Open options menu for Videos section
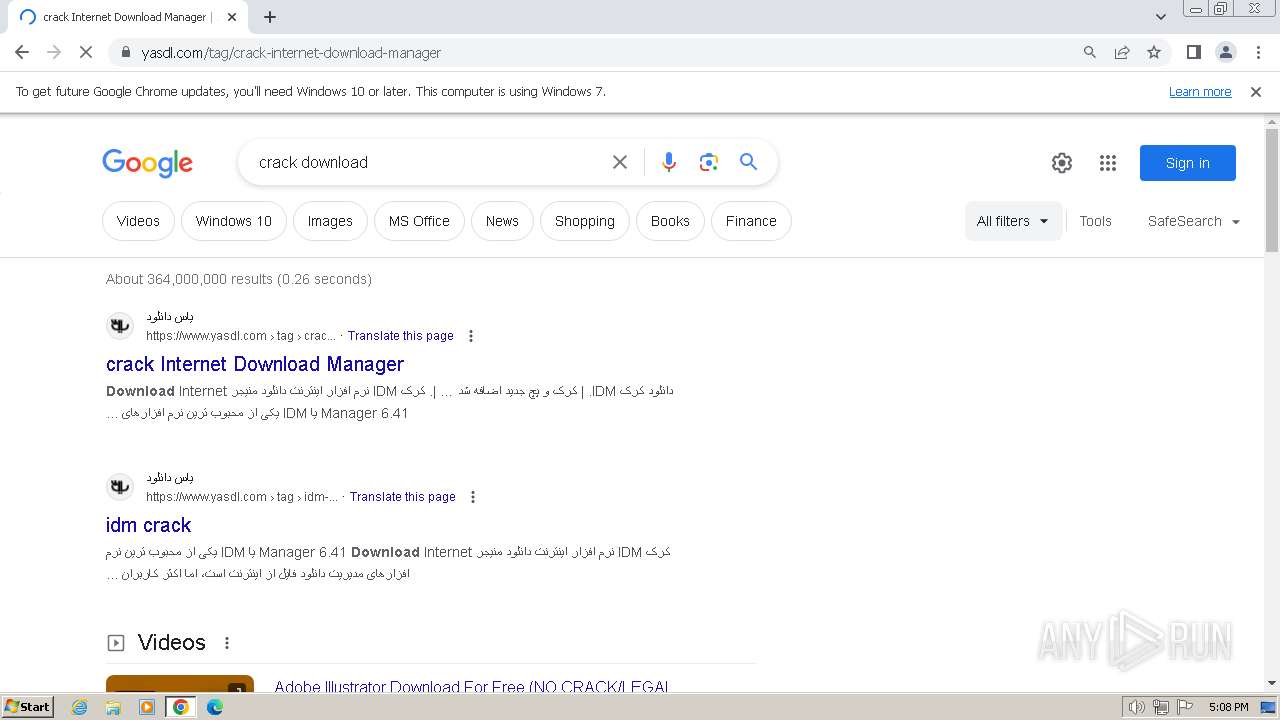This screenshot has height=720, width=1280. point(227,643)
